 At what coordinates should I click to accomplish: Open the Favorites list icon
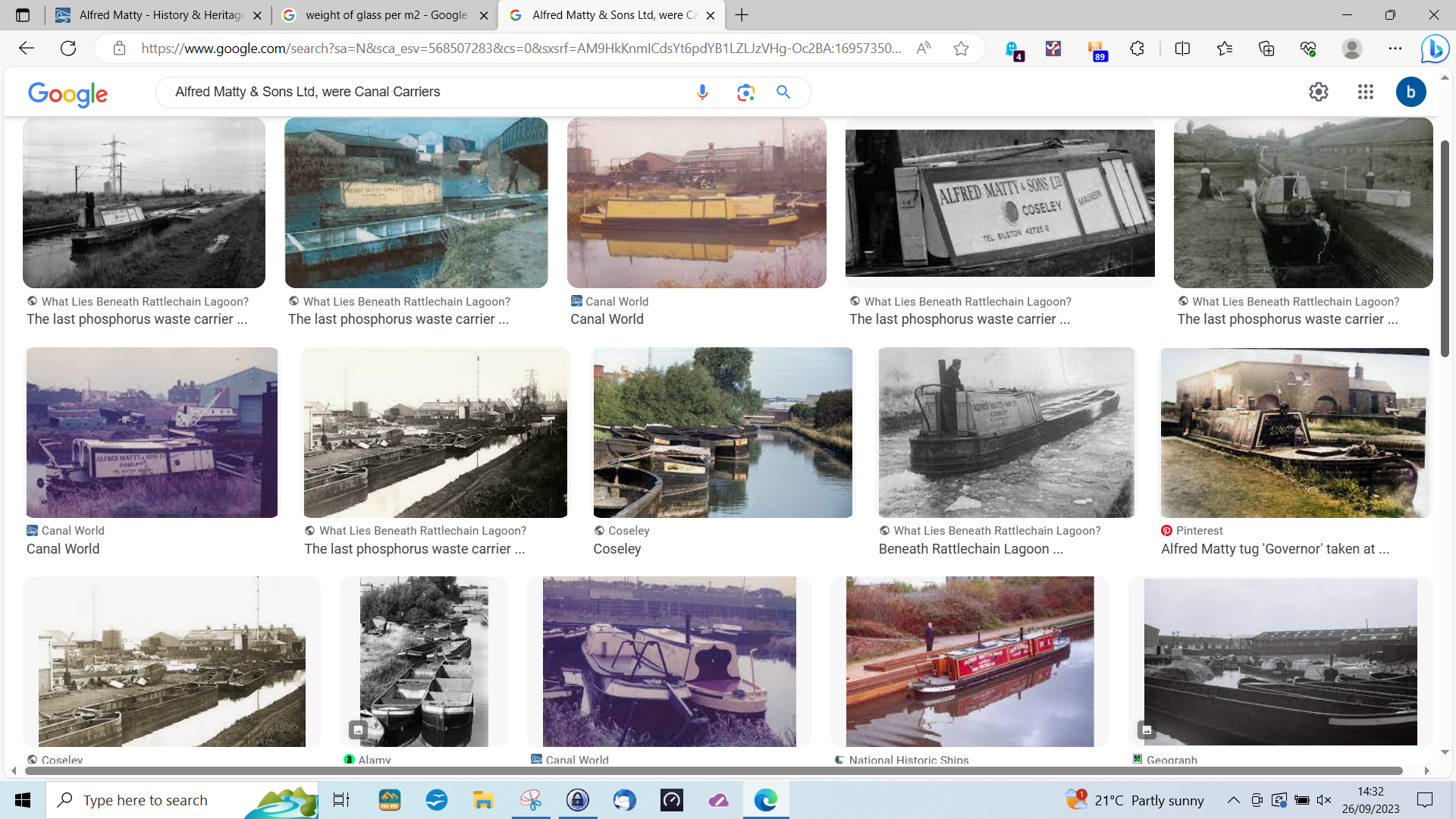point(1224,49)
